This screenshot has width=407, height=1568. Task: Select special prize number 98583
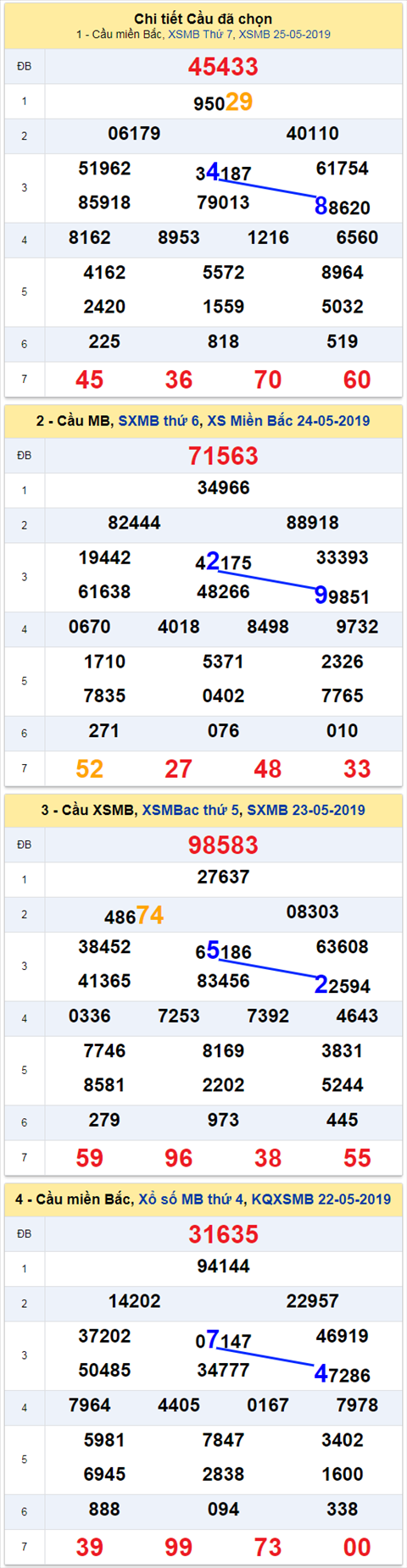223,845
